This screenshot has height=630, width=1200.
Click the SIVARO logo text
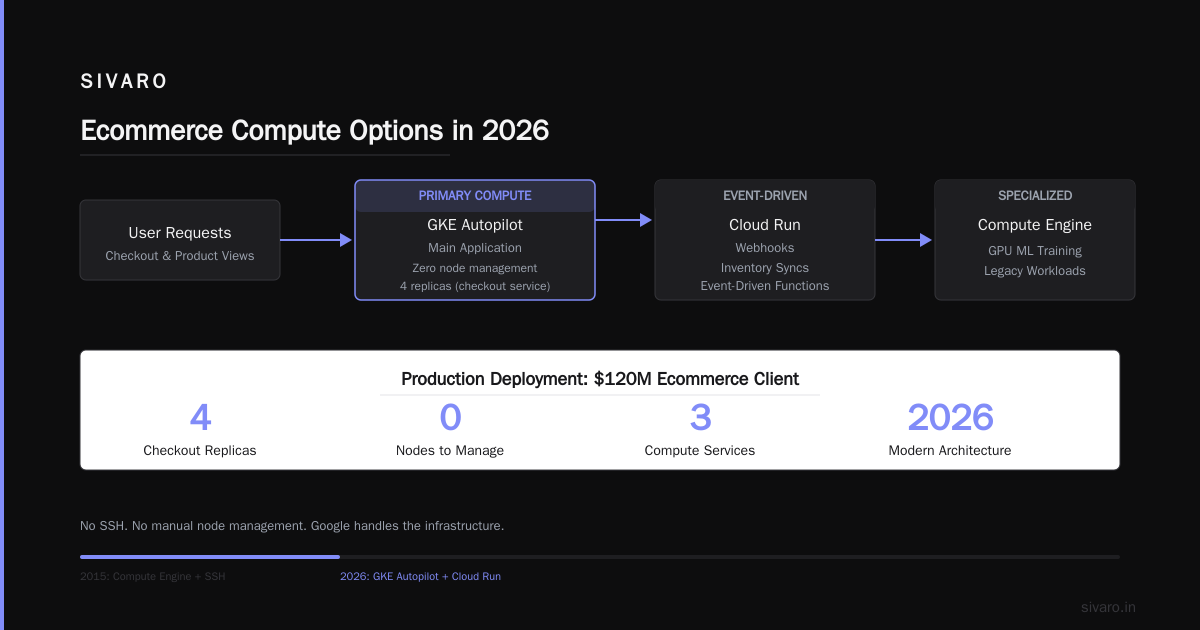coord(124,82)
